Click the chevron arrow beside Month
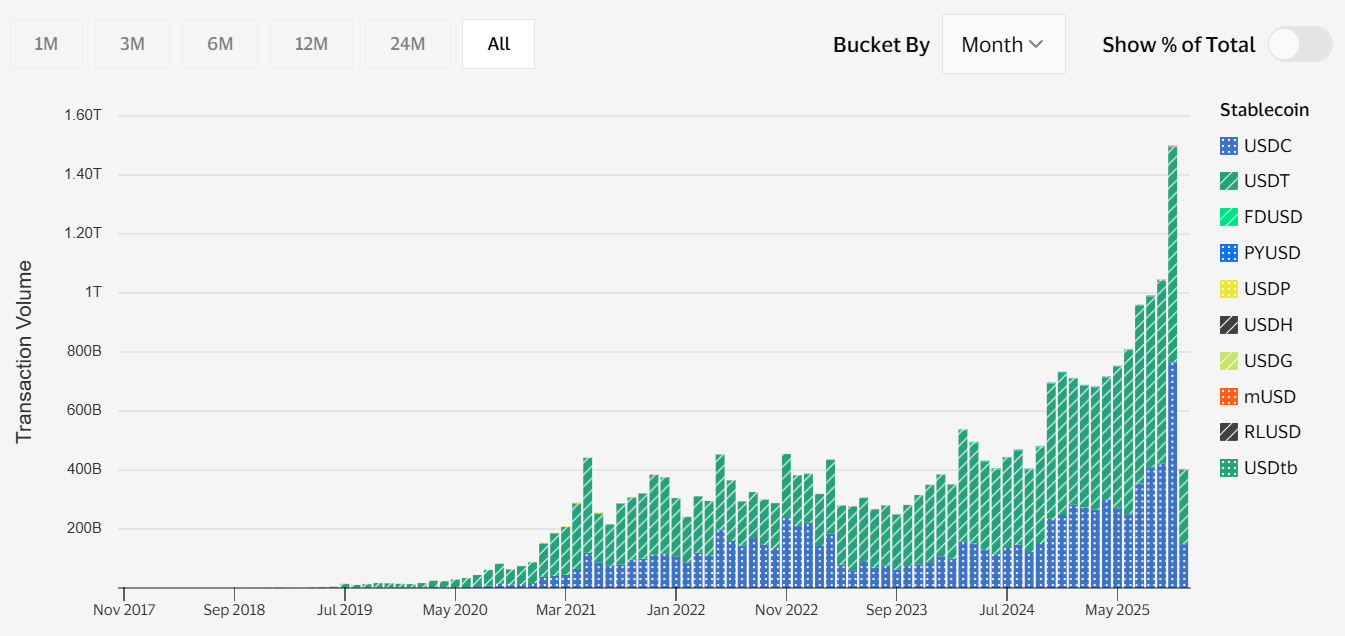 pos(1036,44)
